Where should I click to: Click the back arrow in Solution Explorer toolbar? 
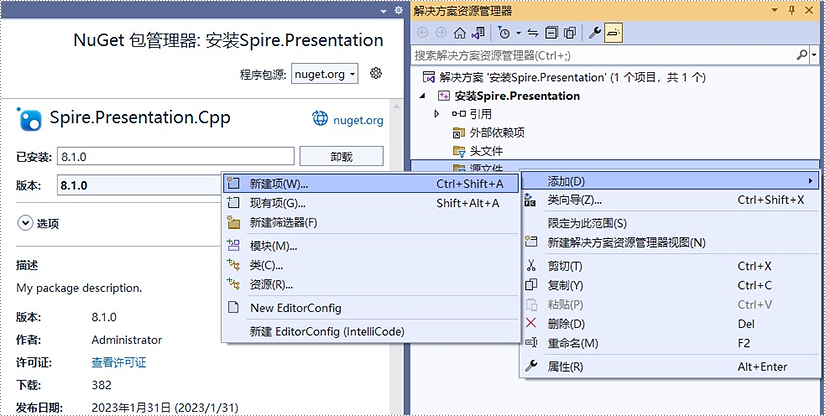pyautogui.click(x=422, y=33)
